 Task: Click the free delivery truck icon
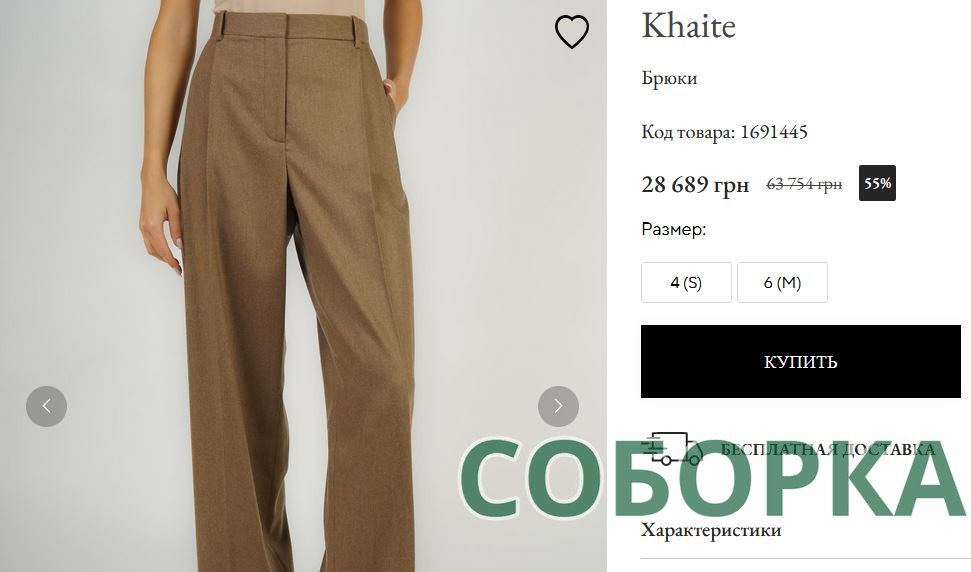[x=672, y=449]
